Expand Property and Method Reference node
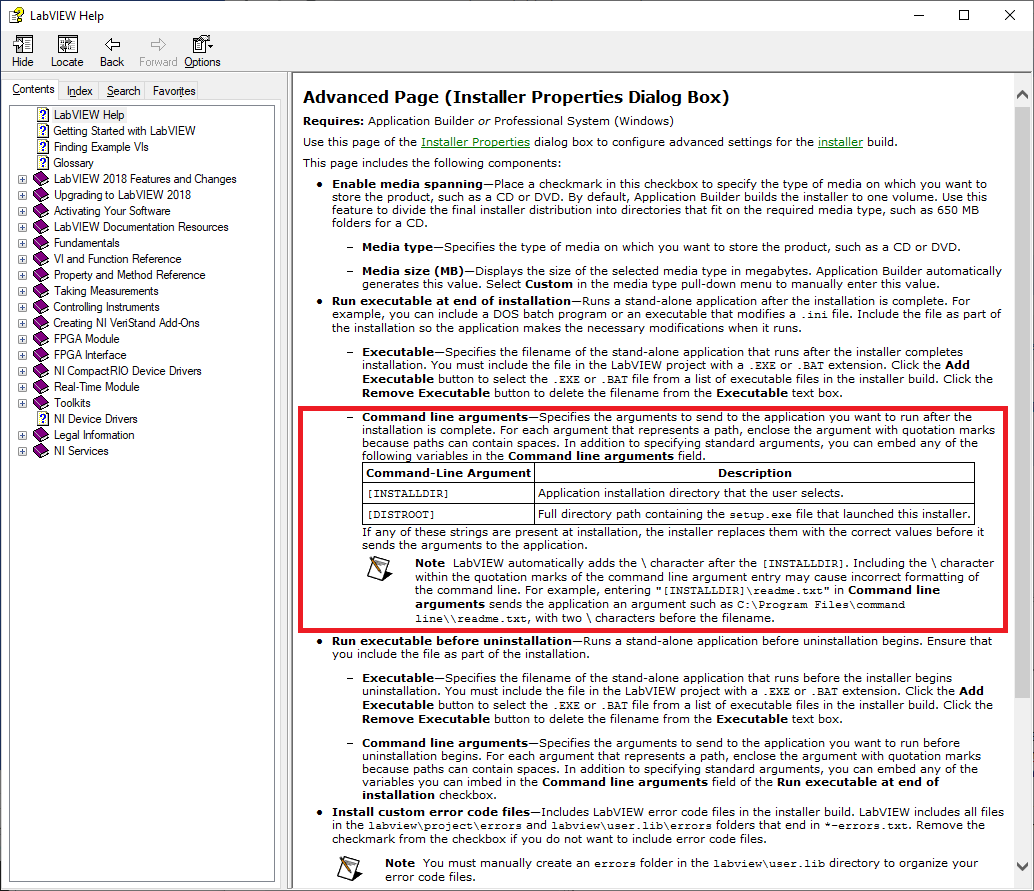The width and height of the screenshot is (1034, 891). pyautogui.click(x=22, y=276)
